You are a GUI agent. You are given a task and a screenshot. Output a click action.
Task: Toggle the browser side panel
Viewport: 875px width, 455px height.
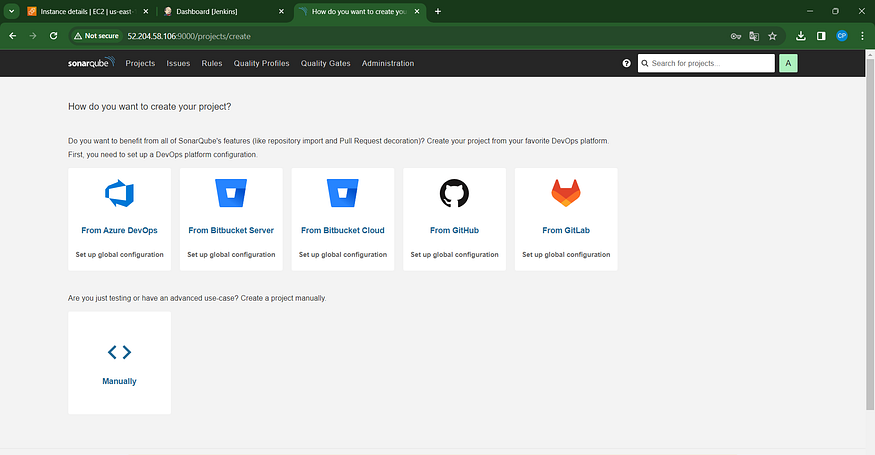point(821,36)
